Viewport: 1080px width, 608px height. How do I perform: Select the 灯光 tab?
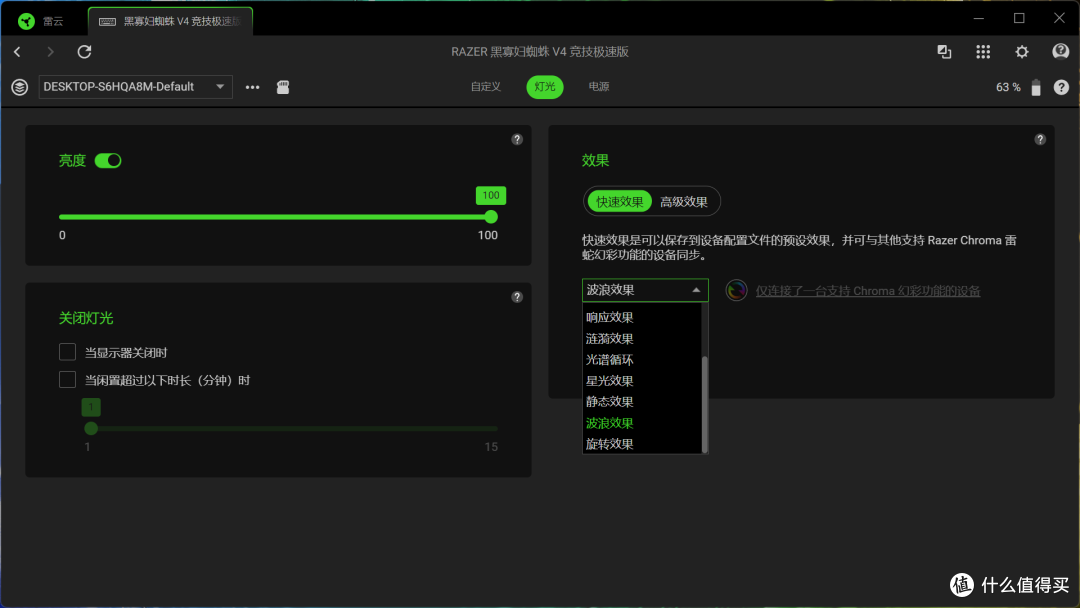(x=545, y=87)
